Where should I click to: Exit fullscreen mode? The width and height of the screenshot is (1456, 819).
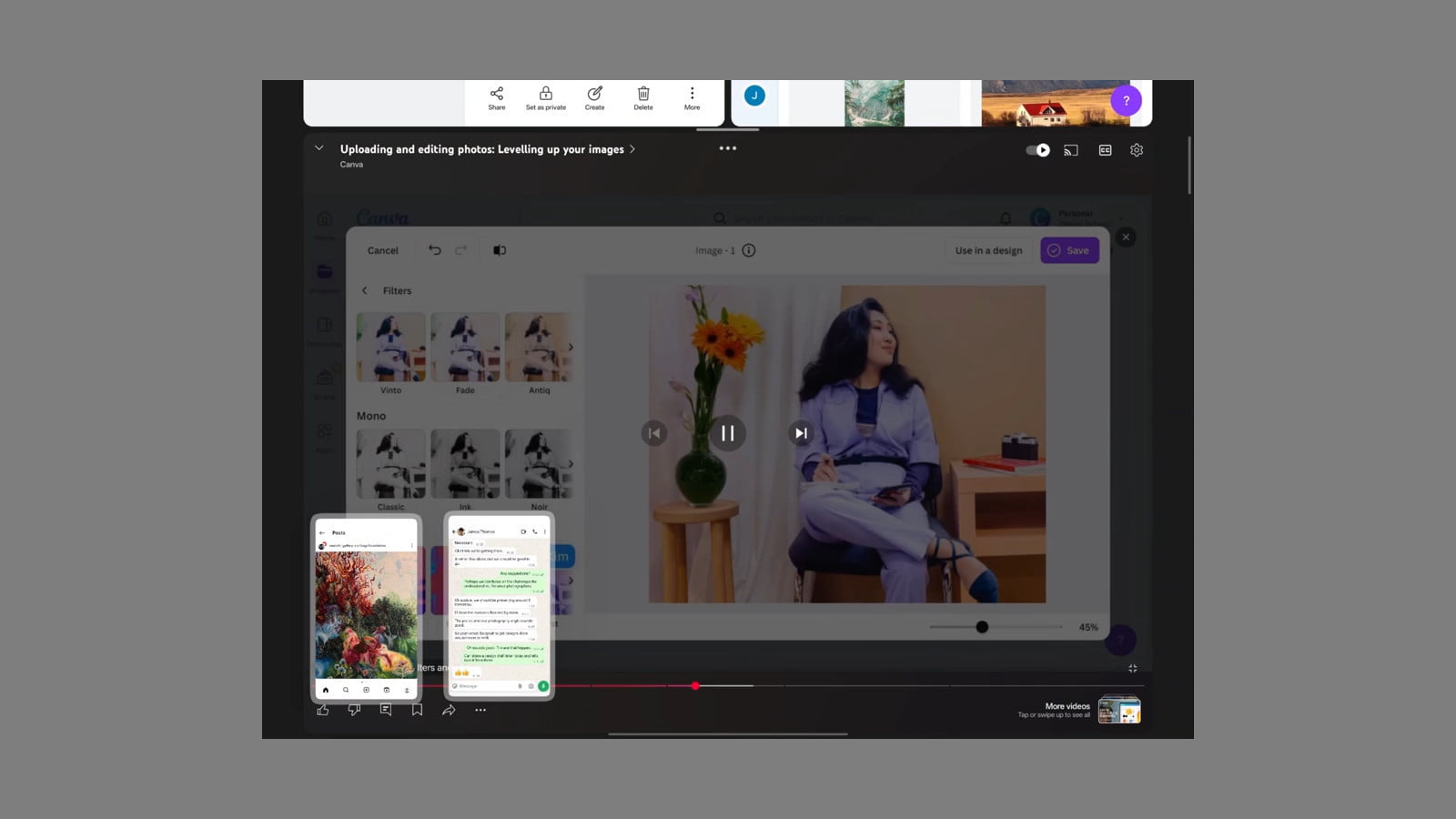click(x=1133, y=668)
